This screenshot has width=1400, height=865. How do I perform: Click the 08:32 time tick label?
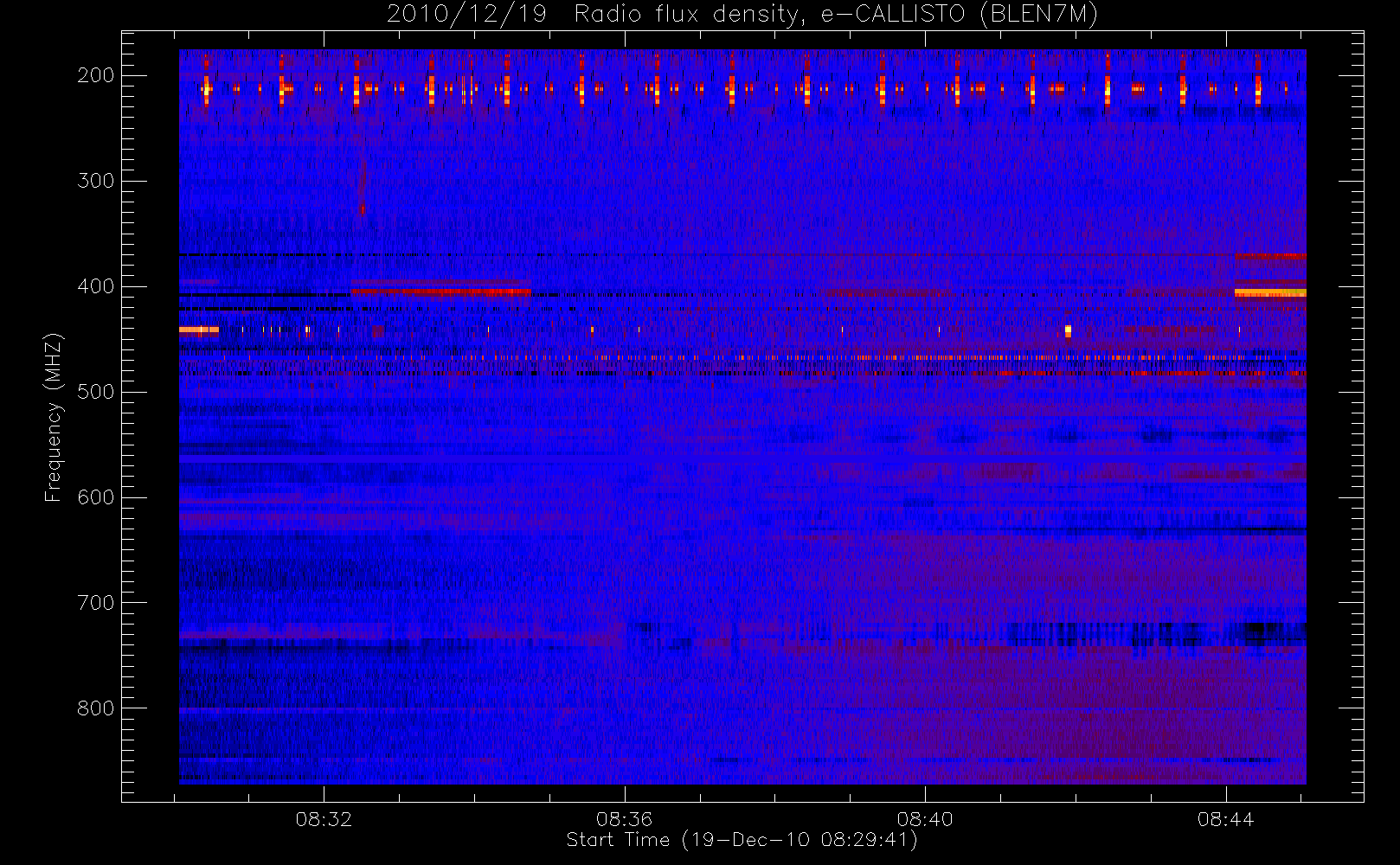pos(324,819)
